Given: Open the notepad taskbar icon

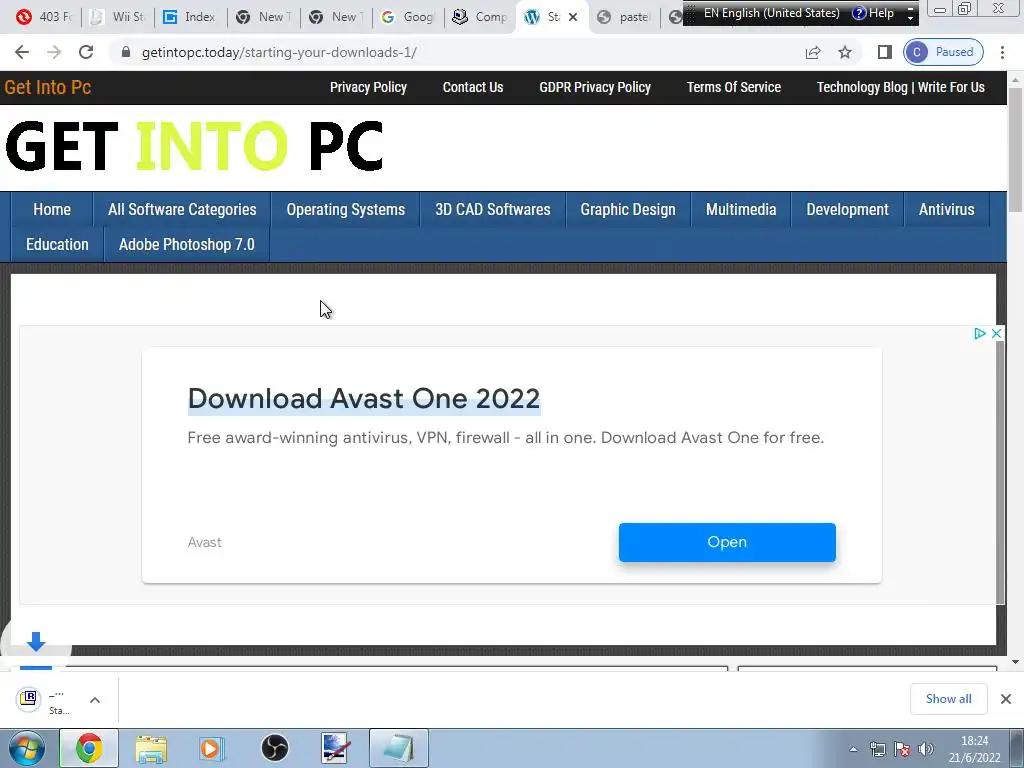Looking at the screenshot, I should tap(399, 748).
